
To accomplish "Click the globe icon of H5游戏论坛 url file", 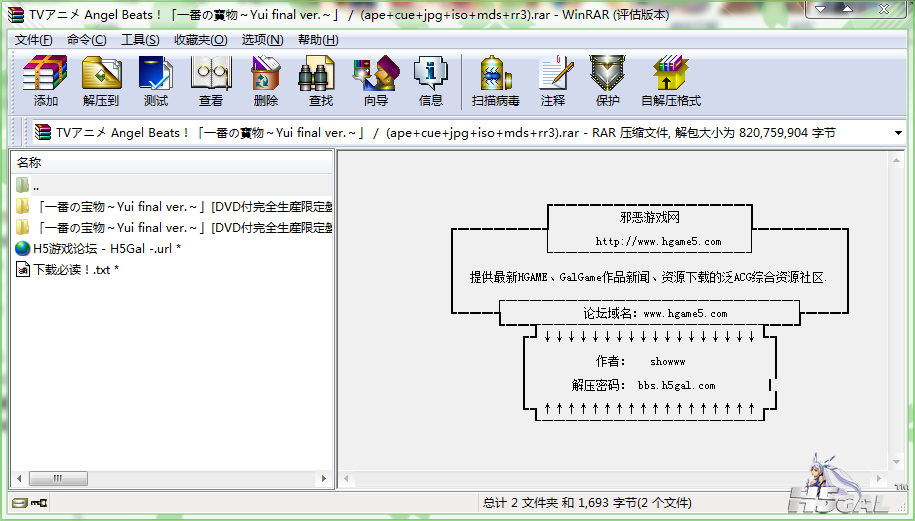I will (22, 249).
